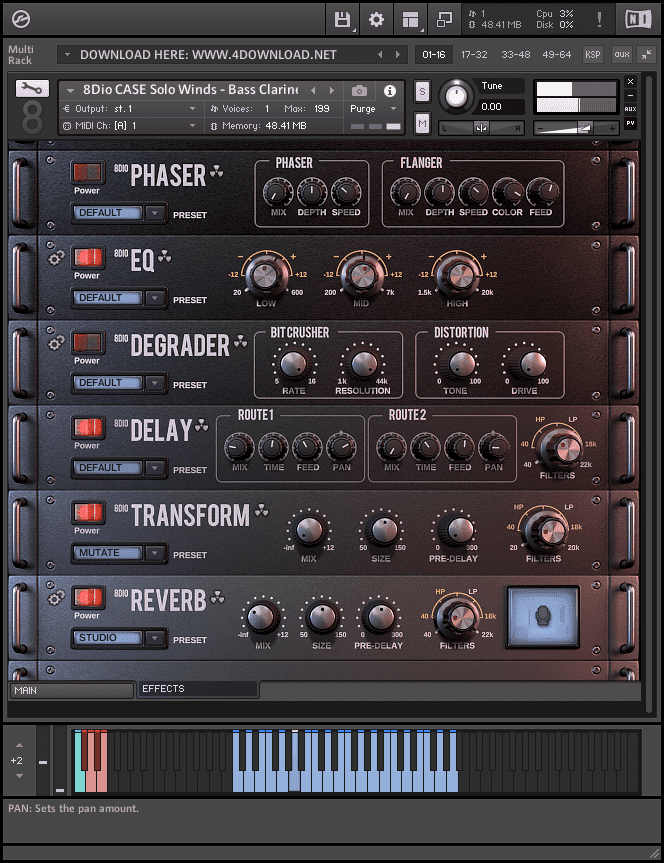664x863 pixels.
Task: Toggle the EQ Power switch
Action: [88, 257]
